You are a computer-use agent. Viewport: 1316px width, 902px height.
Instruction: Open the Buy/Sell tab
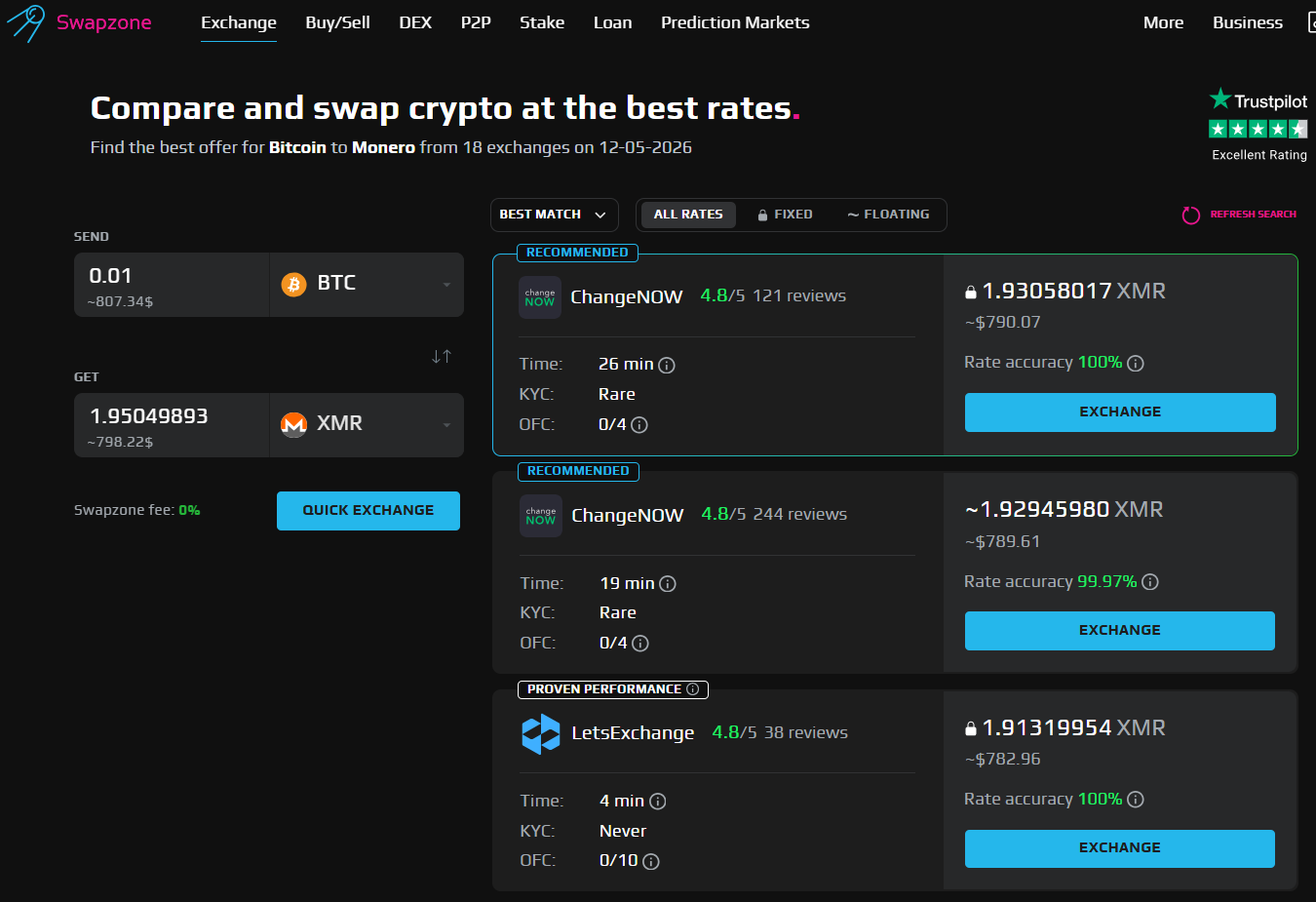337,22
